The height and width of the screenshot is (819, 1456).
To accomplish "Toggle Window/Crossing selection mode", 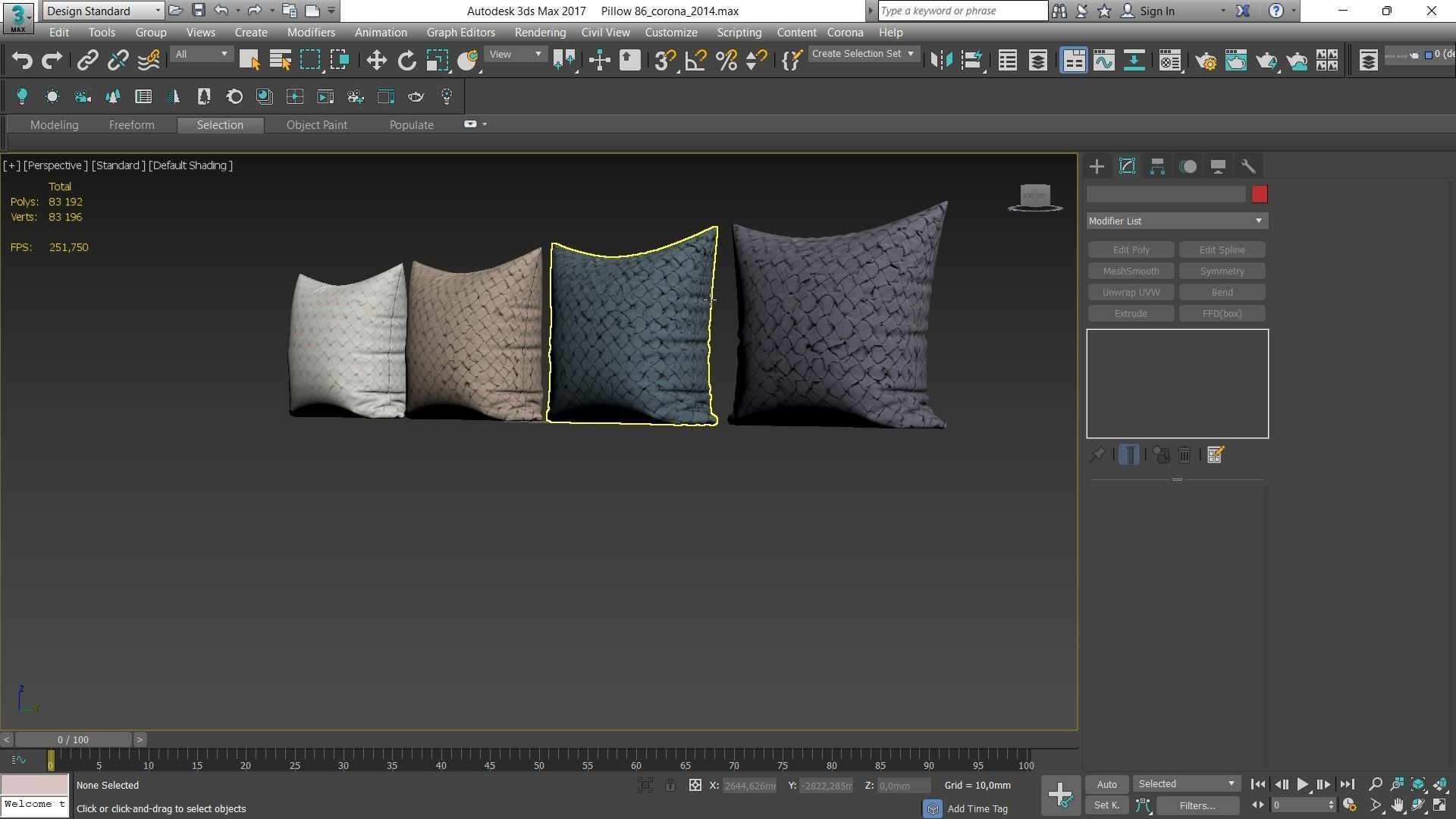I will (340, 60).
